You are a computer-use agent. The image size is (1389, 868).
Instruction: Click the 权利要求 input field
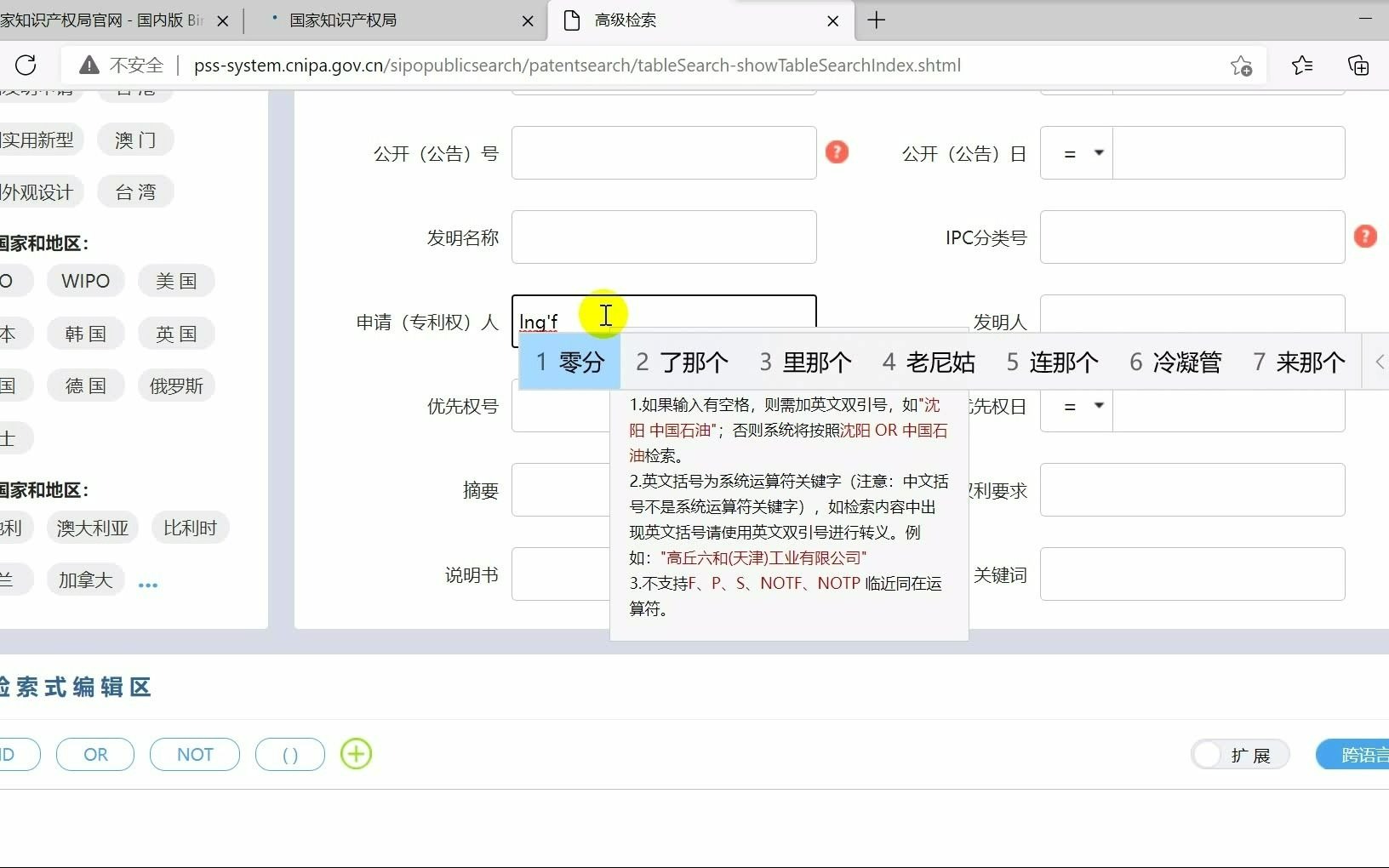[x=1192, y=489]
